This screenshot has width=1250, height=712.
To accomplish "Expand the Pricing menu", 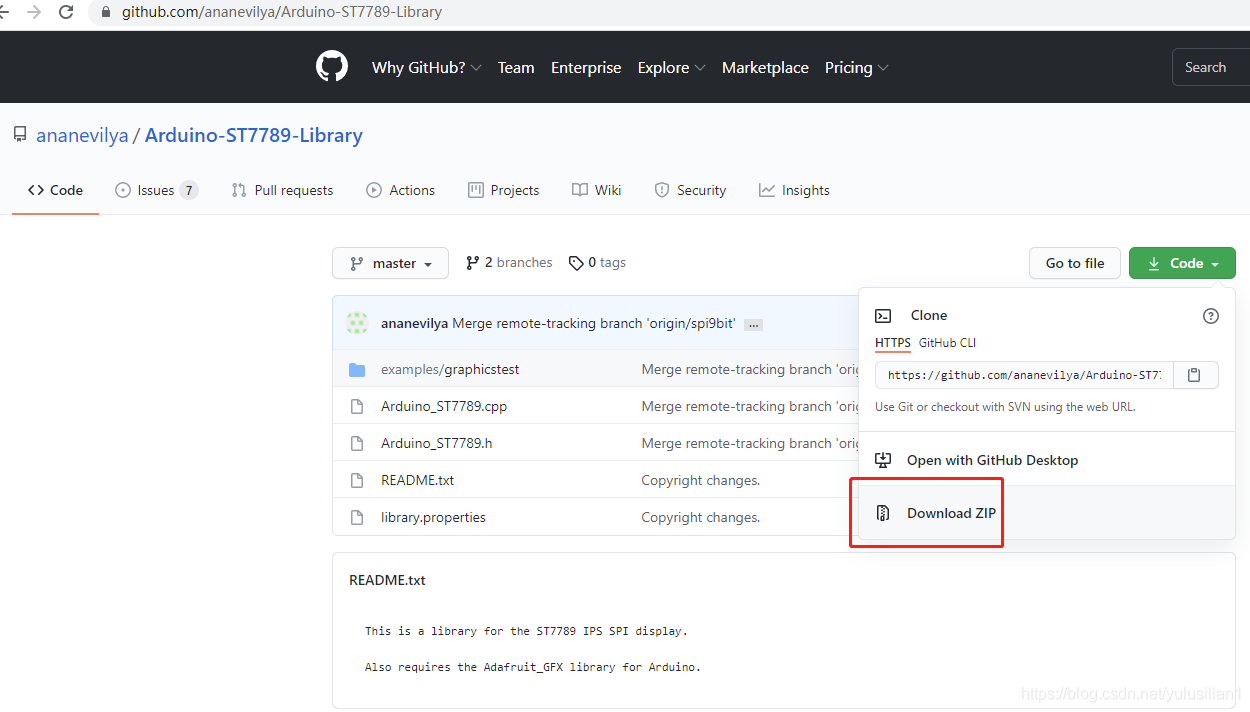I will click(x=856, y=67).
